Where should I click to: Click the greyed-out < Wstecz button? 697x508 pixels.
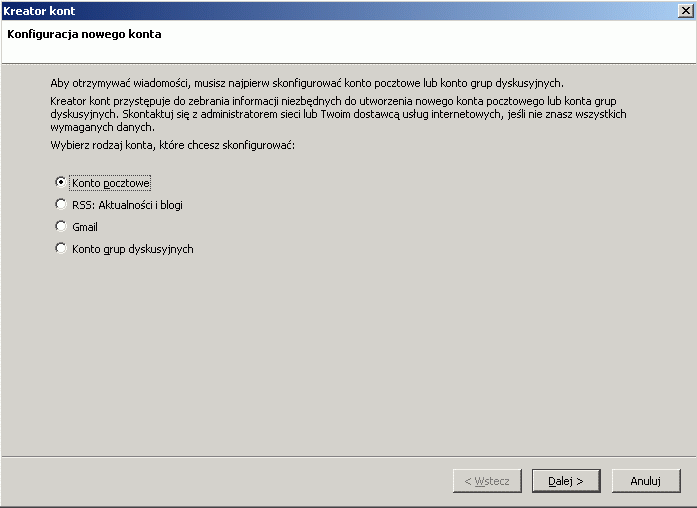[487, 481]
